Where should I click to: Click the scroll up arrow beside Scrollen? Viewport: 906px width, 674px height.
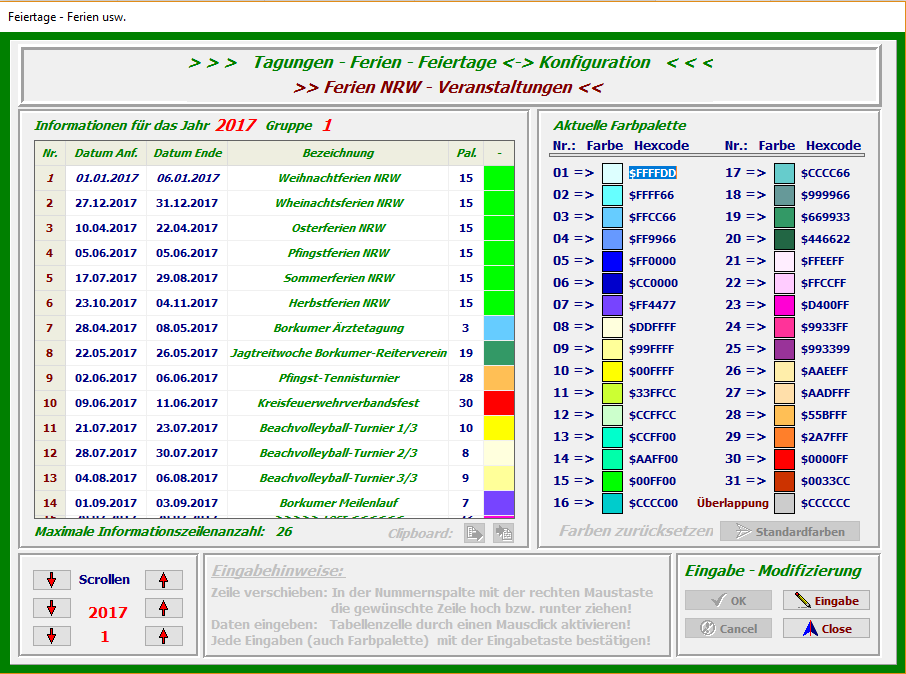(163, 580)
